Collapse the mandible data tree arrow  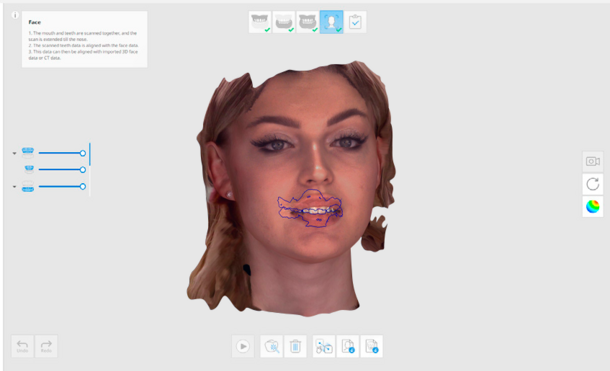coord(14,187)
